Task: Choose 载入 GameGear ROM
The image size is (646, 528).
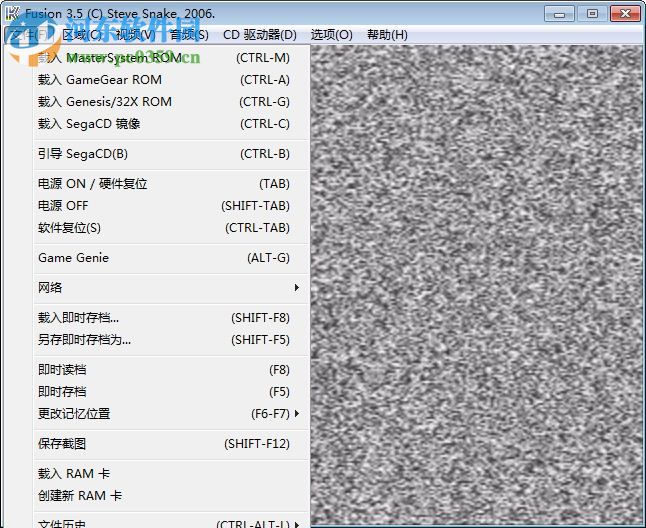Action: [x=171, y=79]
